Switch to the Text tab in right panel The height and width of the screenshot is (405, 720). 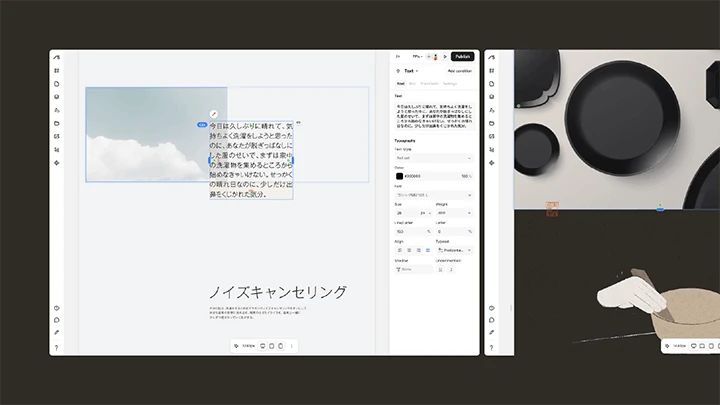point(401,84)
